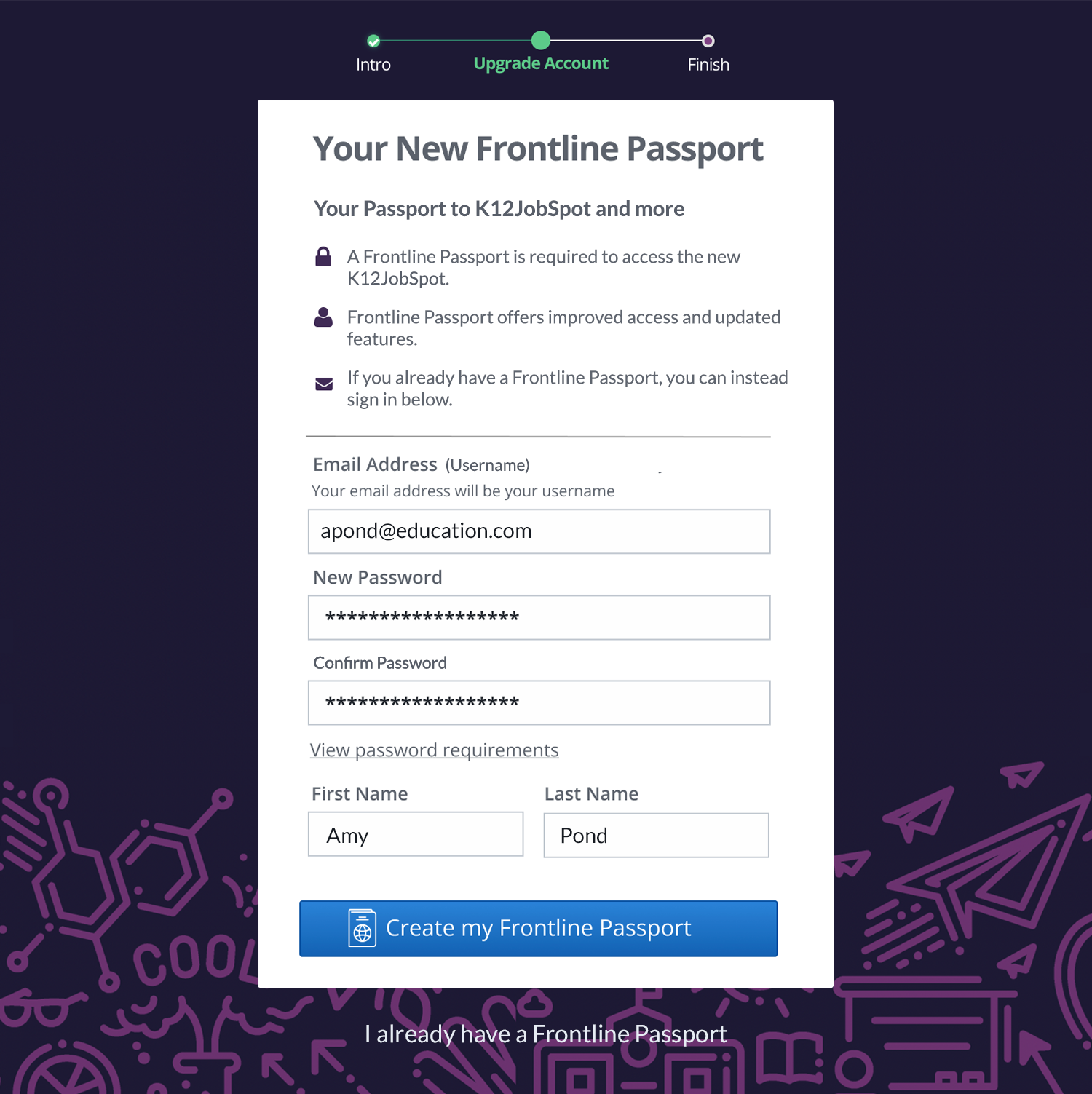Click the lock icon beside Passport requirement text
The height and width of the screenshot is (1094, 1092).
(323, 256)
